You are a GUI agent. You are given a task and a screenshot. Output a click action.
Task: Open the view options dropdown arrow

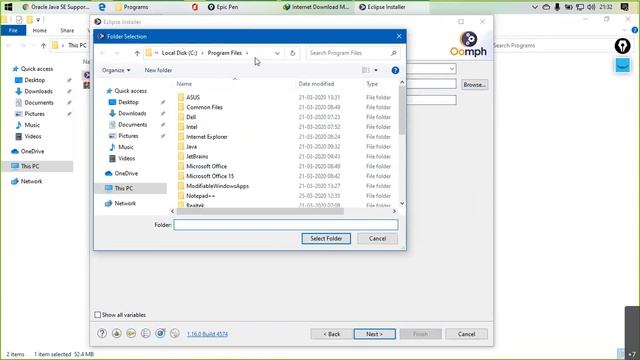tap(376, 70)
